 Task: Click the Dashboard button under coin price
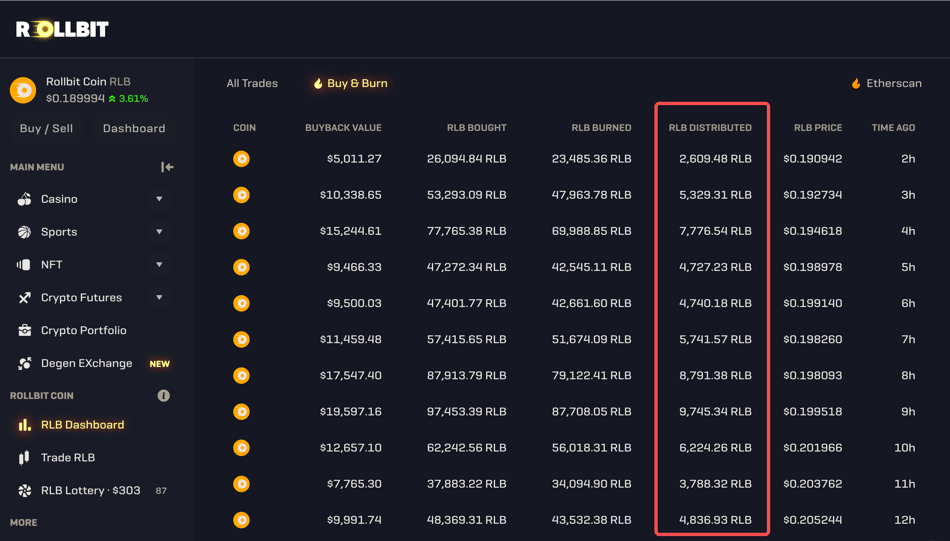point(134,128)
